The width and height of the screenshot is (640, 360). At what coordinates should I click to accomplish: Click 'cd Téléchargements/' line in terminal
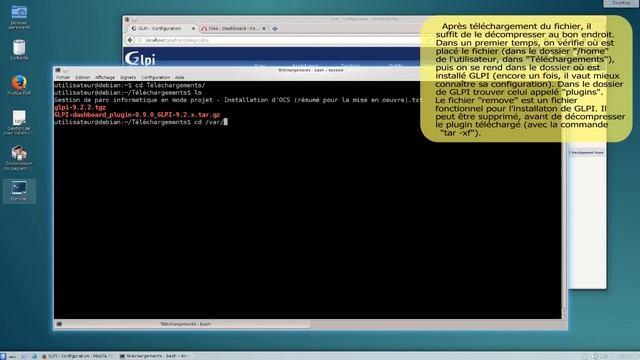pyautogui.click(x=129, y=85)
